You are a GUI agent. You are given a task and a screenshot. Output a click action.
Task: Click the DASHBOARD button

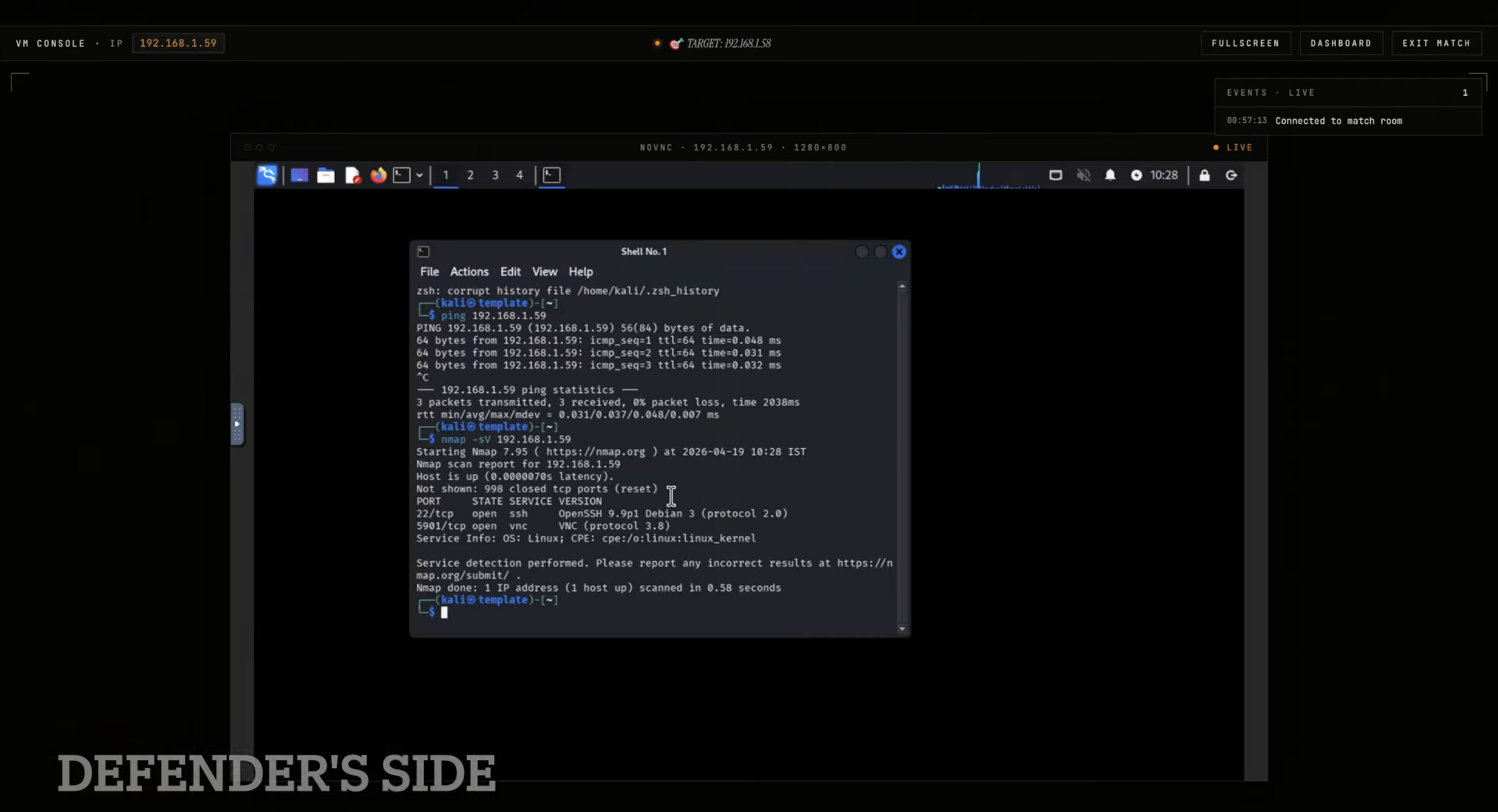click(1340, 43)
